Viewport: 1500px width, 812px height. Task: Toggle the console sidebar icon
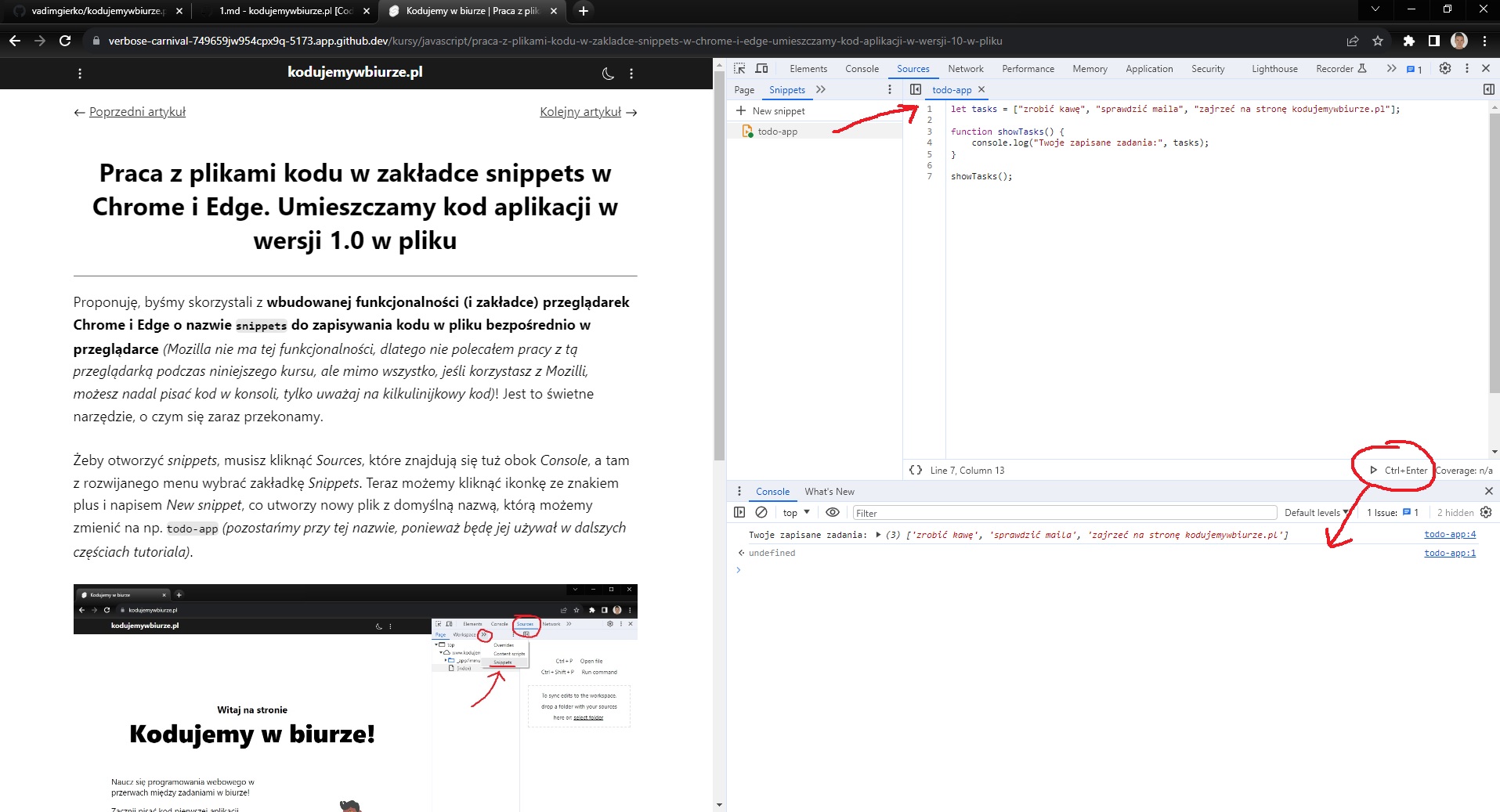[739, 512]
